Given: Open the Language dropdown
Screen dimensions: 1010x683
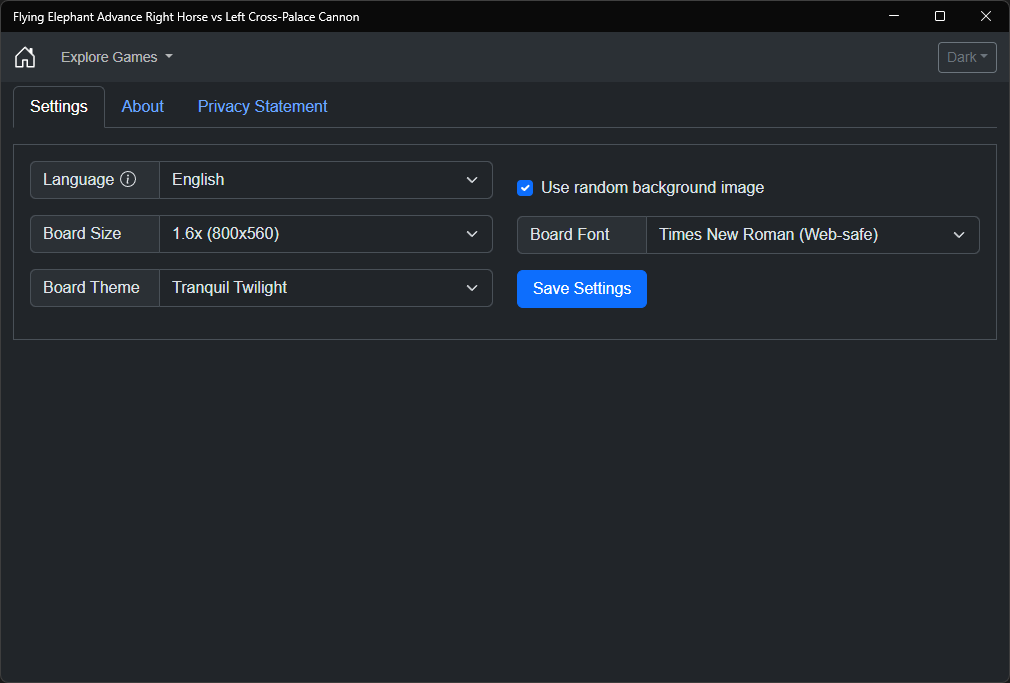Looking at the screenshot, I should 325,180.
